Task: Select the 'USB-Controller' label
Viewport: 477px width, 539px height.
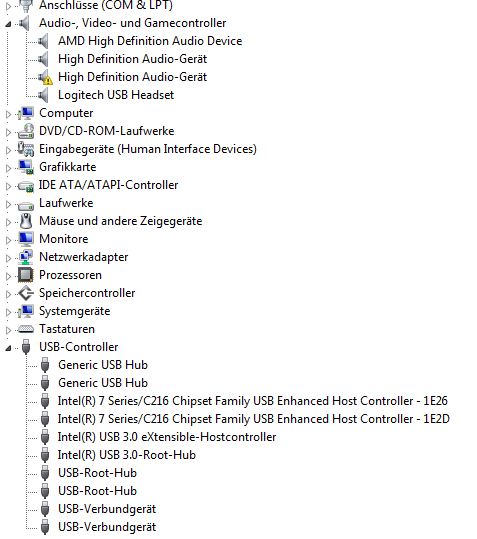Action: 79,347
